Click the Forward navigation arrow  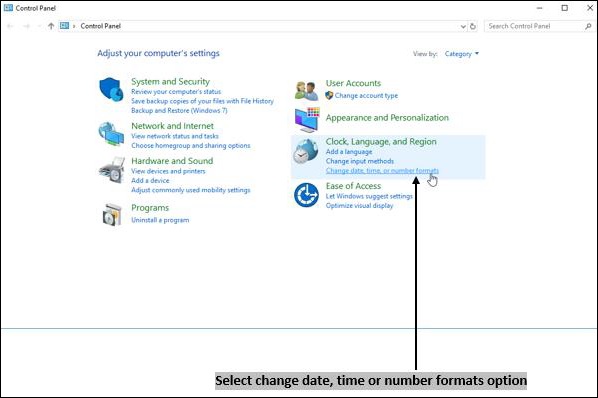point(26,26)
